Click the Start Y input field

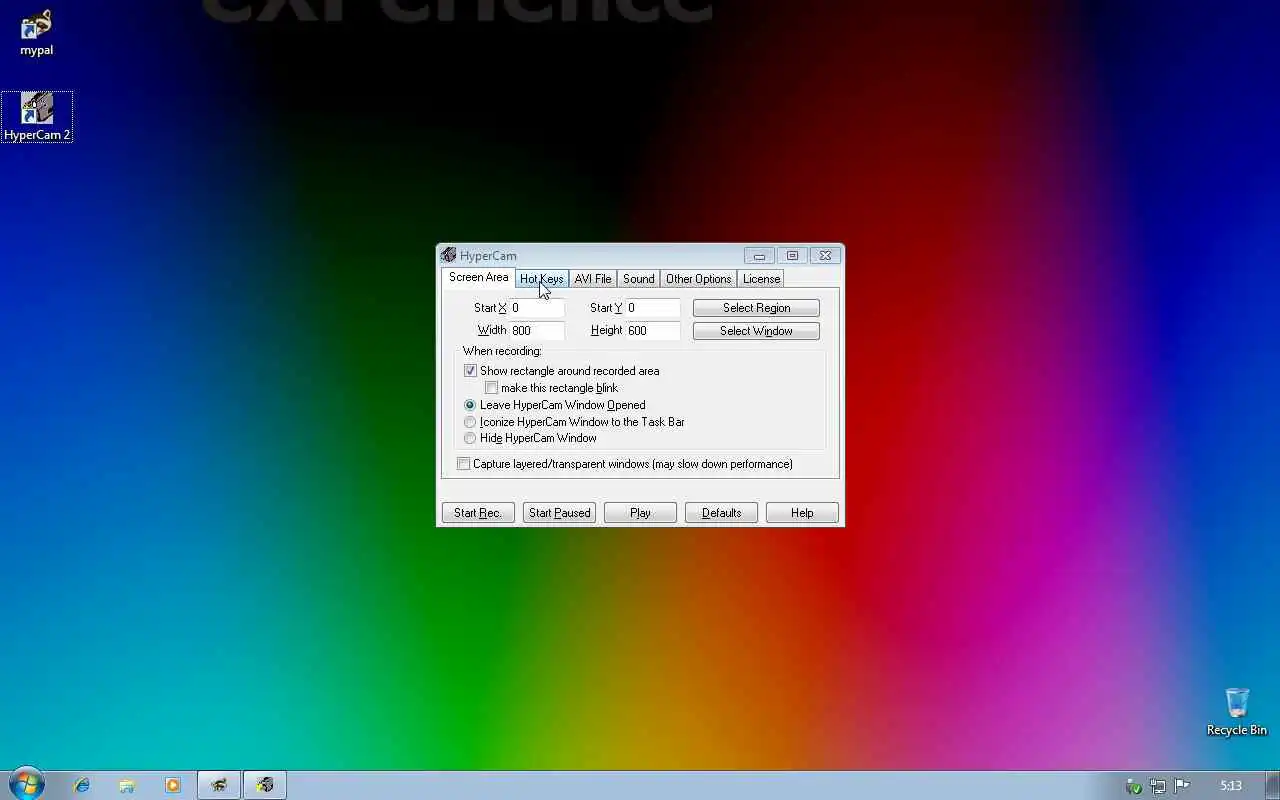coord(653,308)
